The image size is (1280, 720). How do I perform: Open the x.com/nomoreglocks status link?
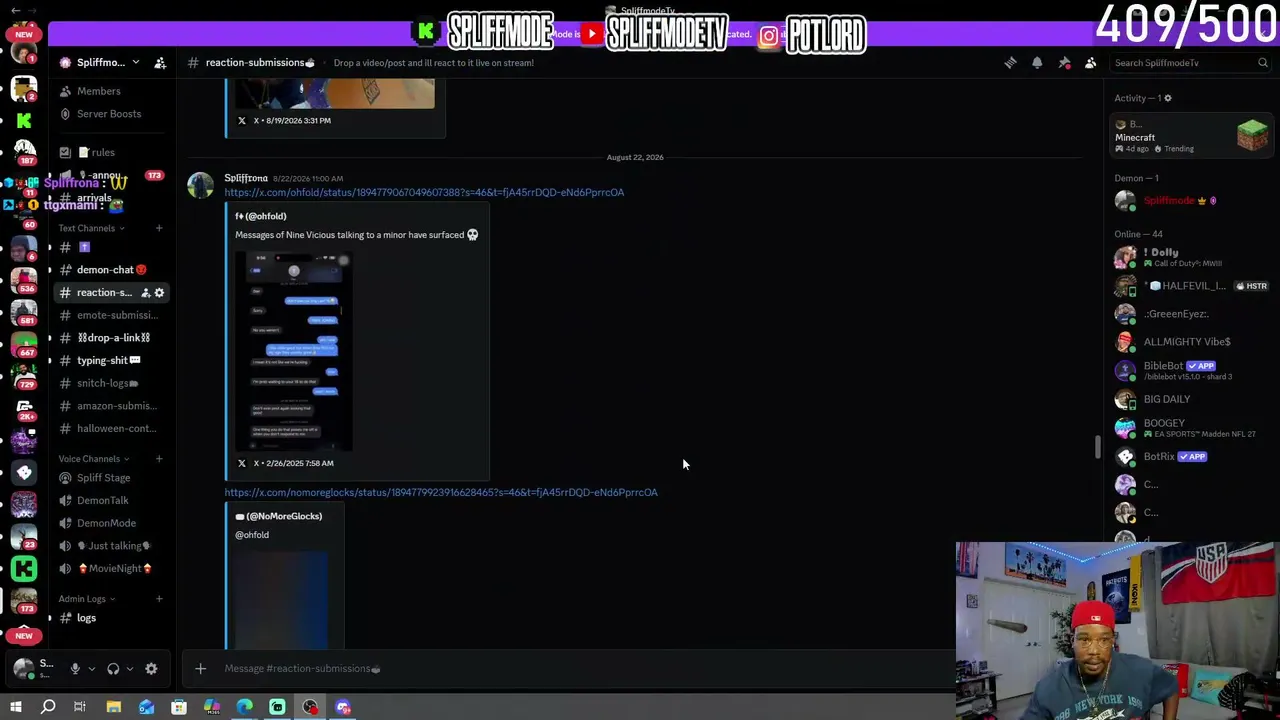click(441, 493)
